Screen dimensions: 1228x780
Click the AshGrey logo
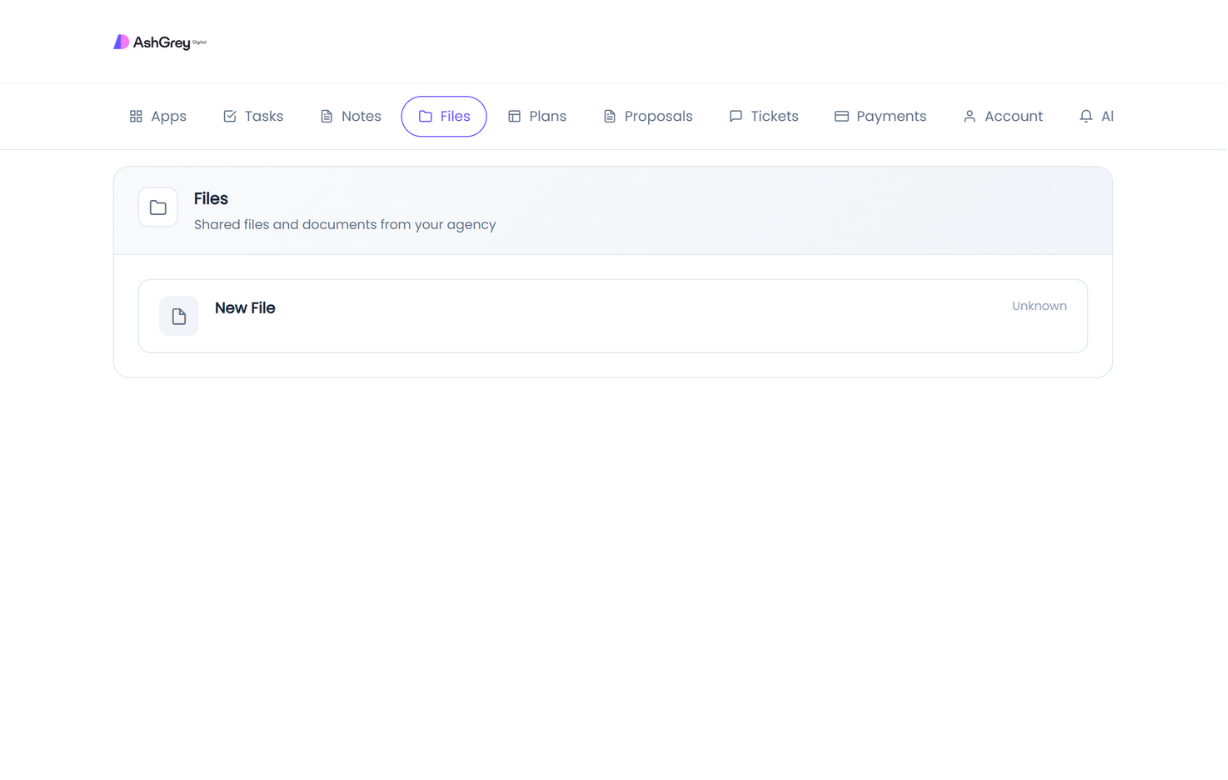click(160, 42)
